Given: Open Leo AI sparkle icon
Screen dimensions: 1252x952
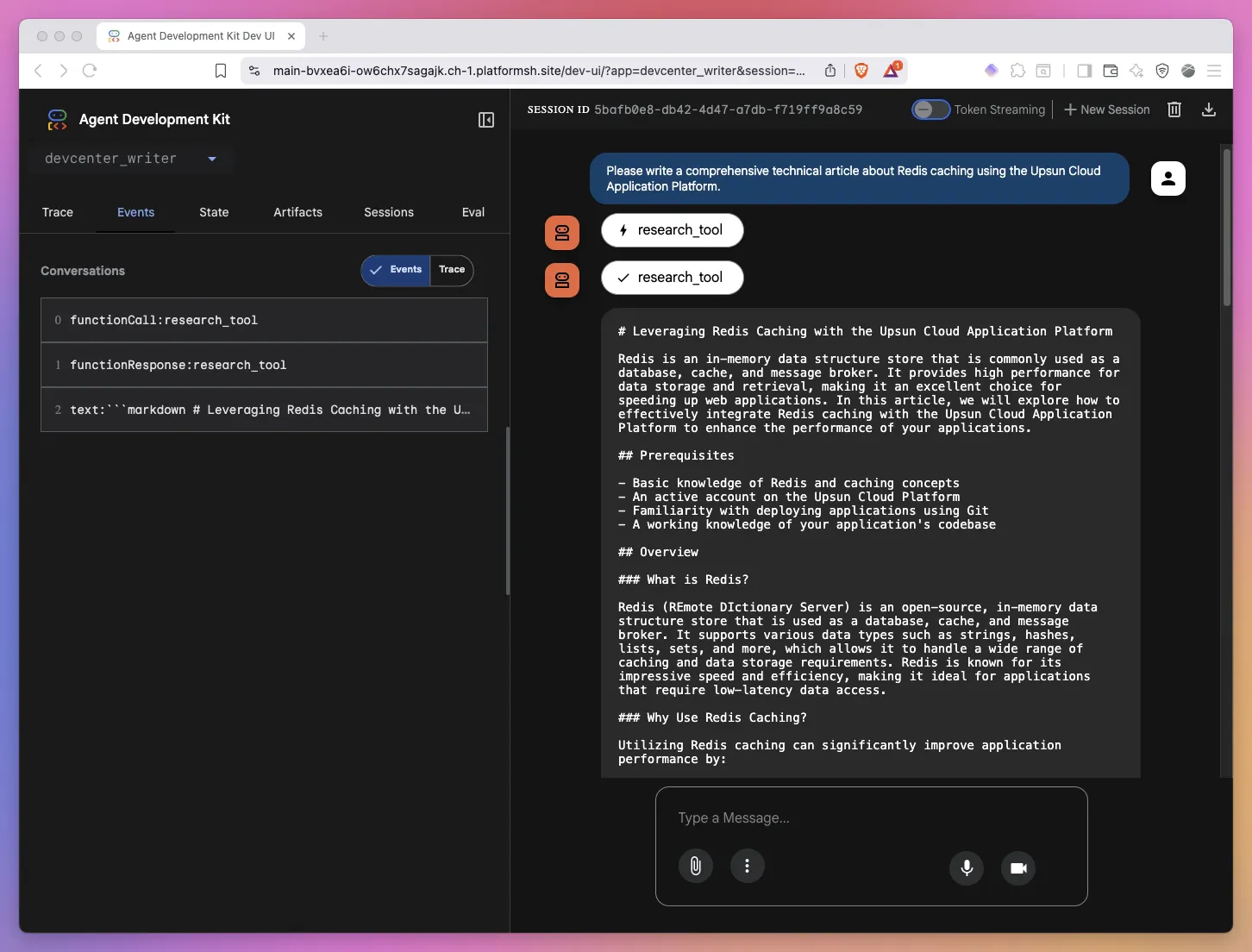Looking at the screenshot, I should 1136,71.
